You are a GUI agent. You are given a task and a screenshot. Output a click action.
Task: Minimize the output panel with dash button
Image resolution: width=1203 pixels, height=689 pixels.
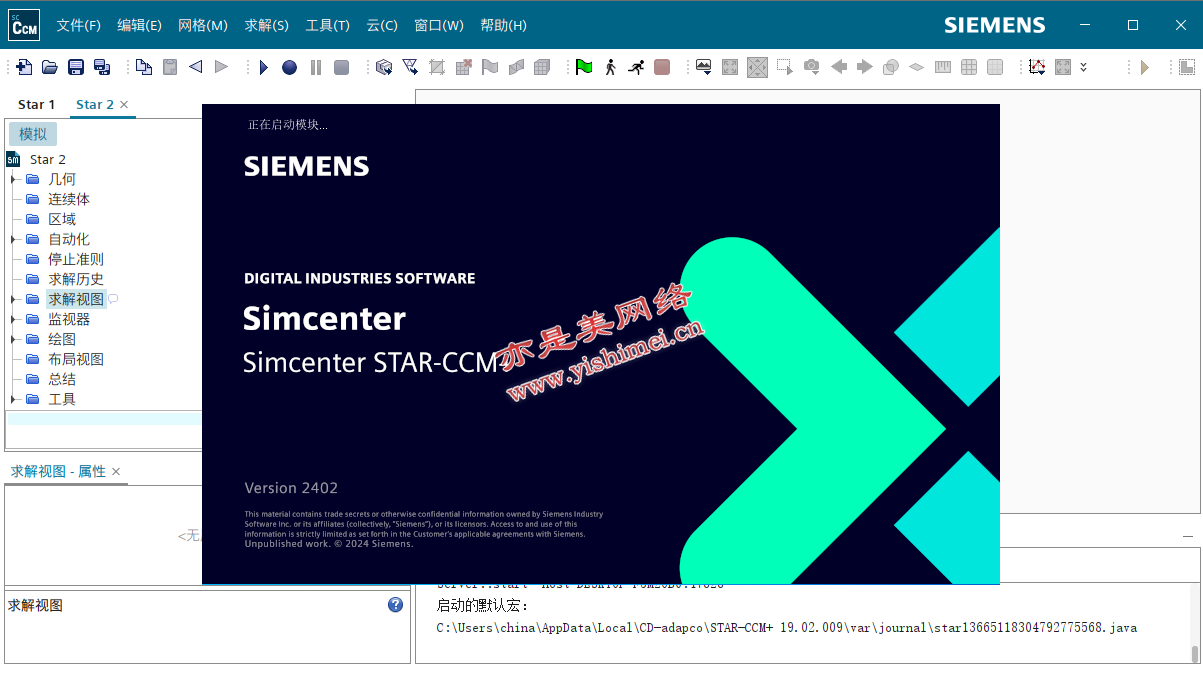[x=1188, y=536]
